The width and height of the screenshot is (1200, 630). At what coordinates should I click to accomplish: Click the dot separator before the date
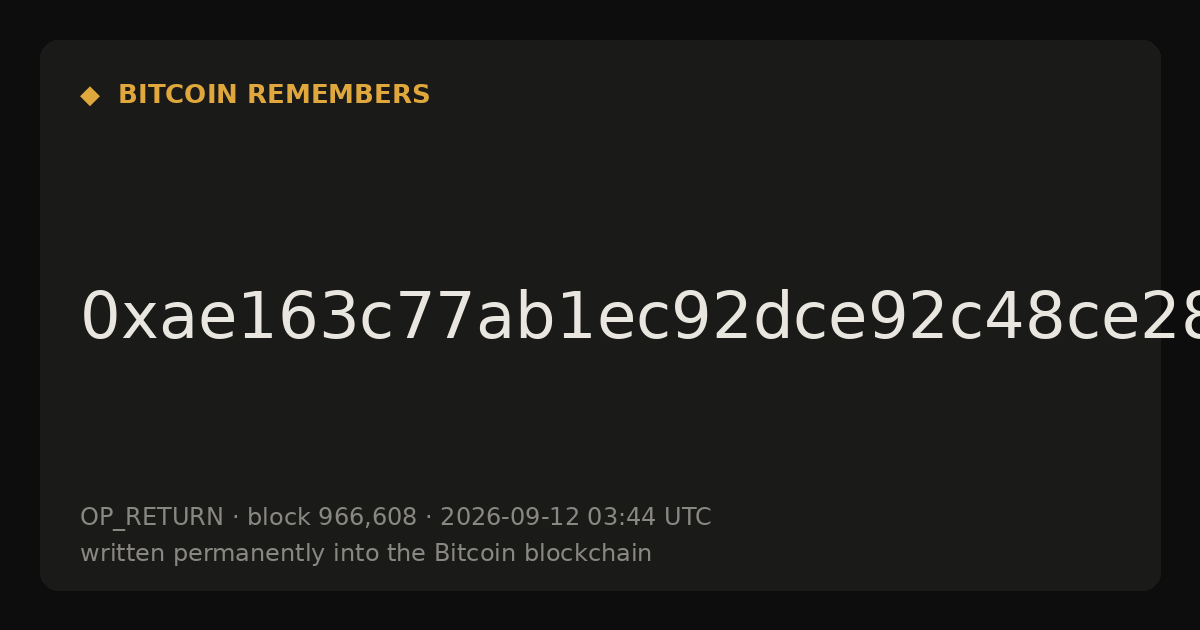click(428, 518)
